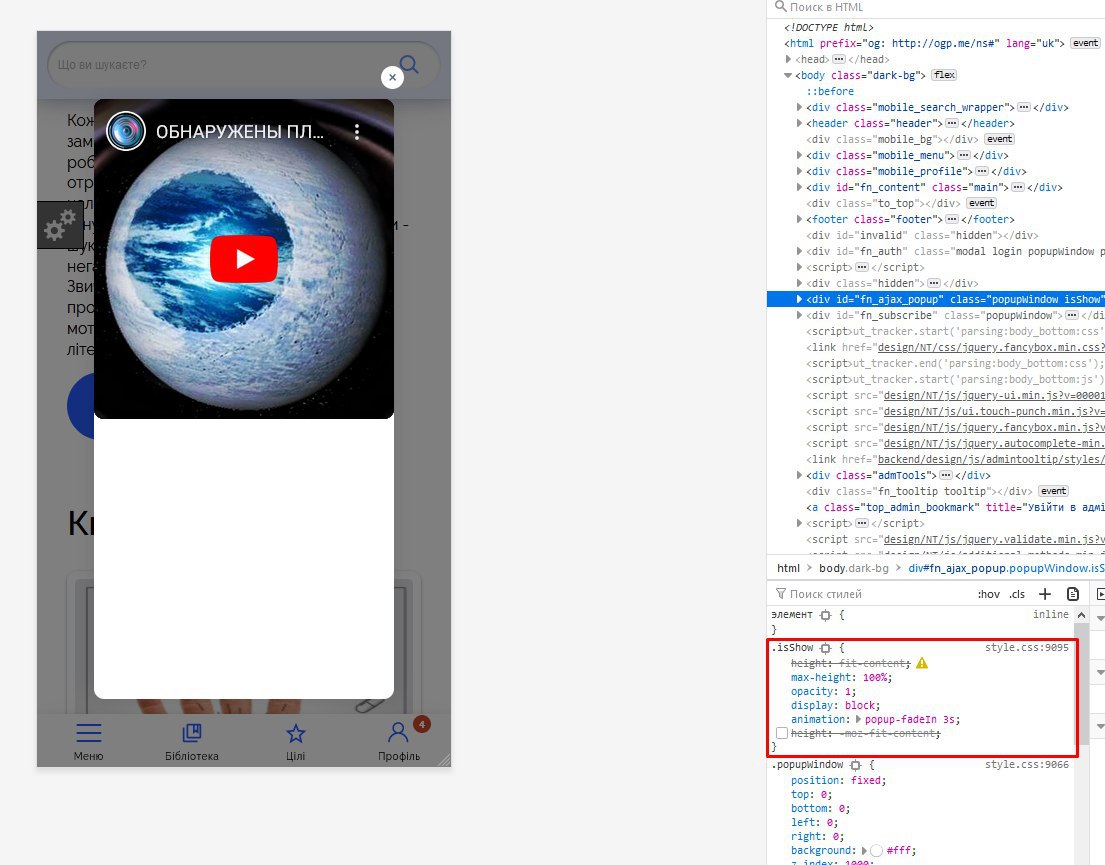The width and height of the screenshot is (1105, 865).
Task: Expand the background shorthand property
Action: (864, 851)
